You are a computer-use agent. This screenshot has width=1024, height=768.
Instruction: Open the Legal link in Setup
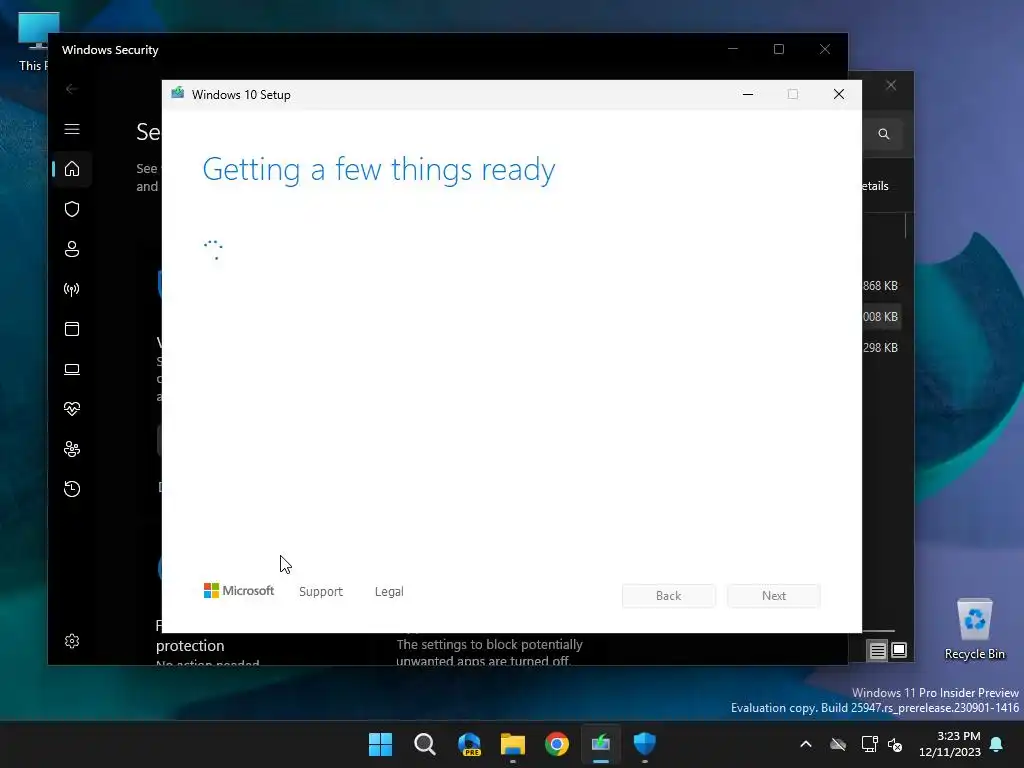click(389, 592)
